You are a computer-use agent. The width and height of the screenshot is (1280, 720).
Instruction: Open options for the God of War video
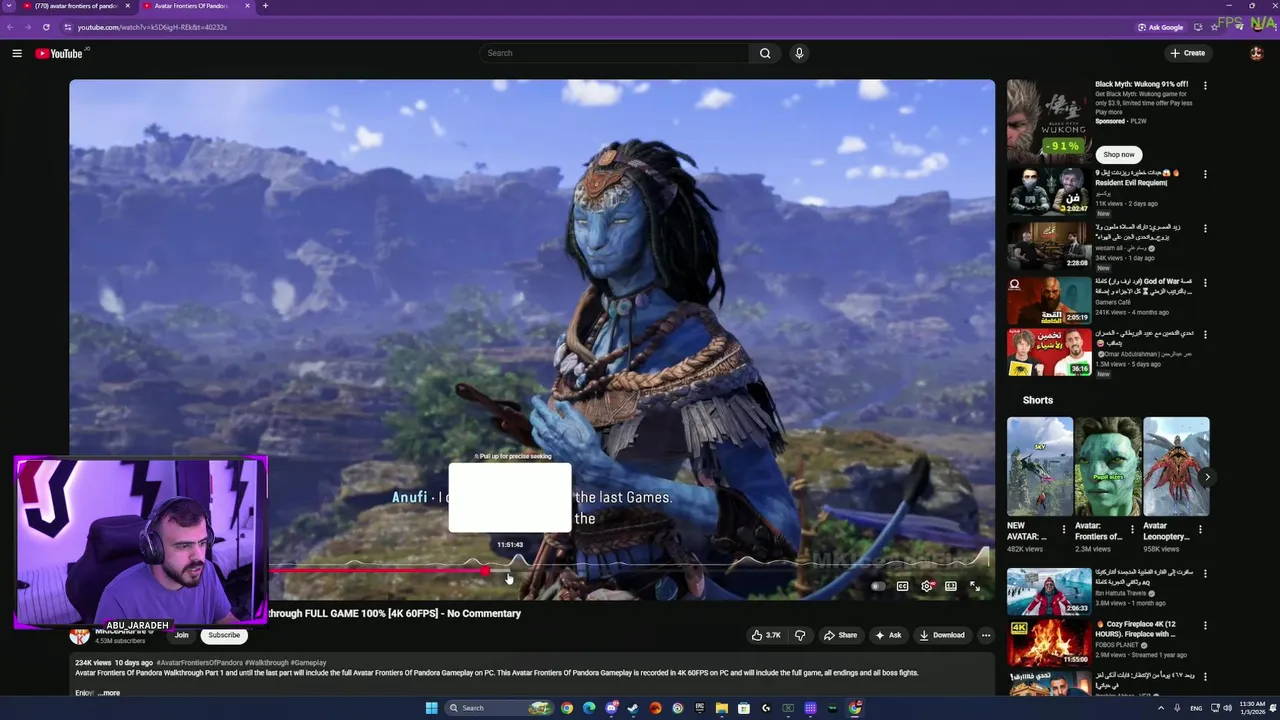1205,282
